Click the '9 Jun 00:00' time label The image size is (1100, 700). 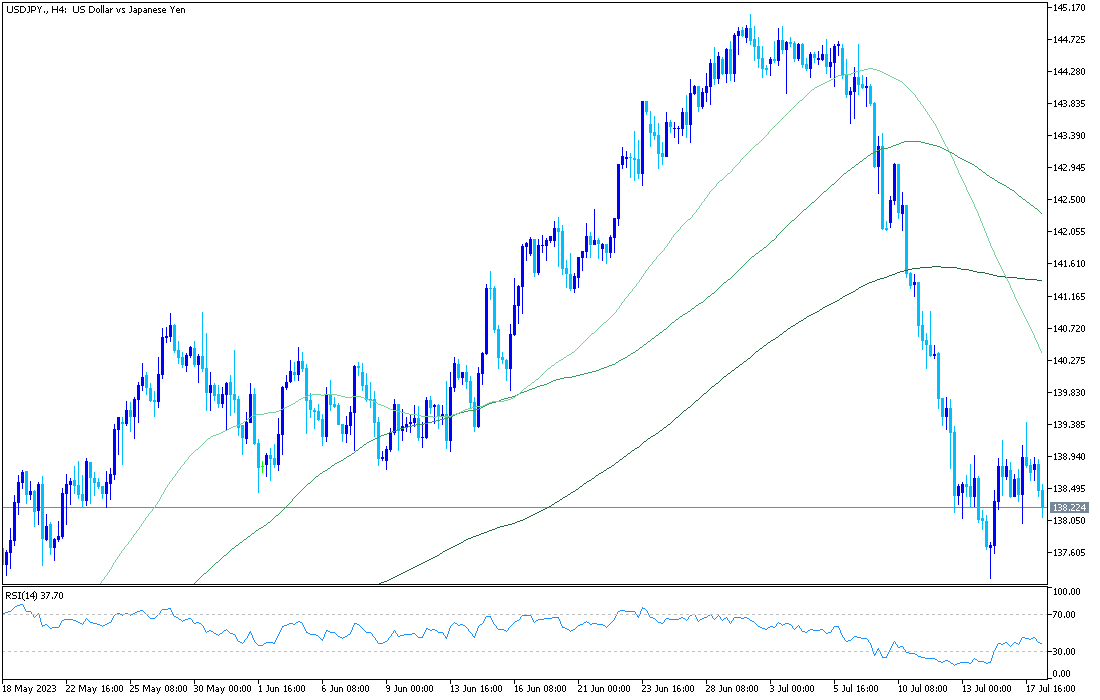[410, 689]
